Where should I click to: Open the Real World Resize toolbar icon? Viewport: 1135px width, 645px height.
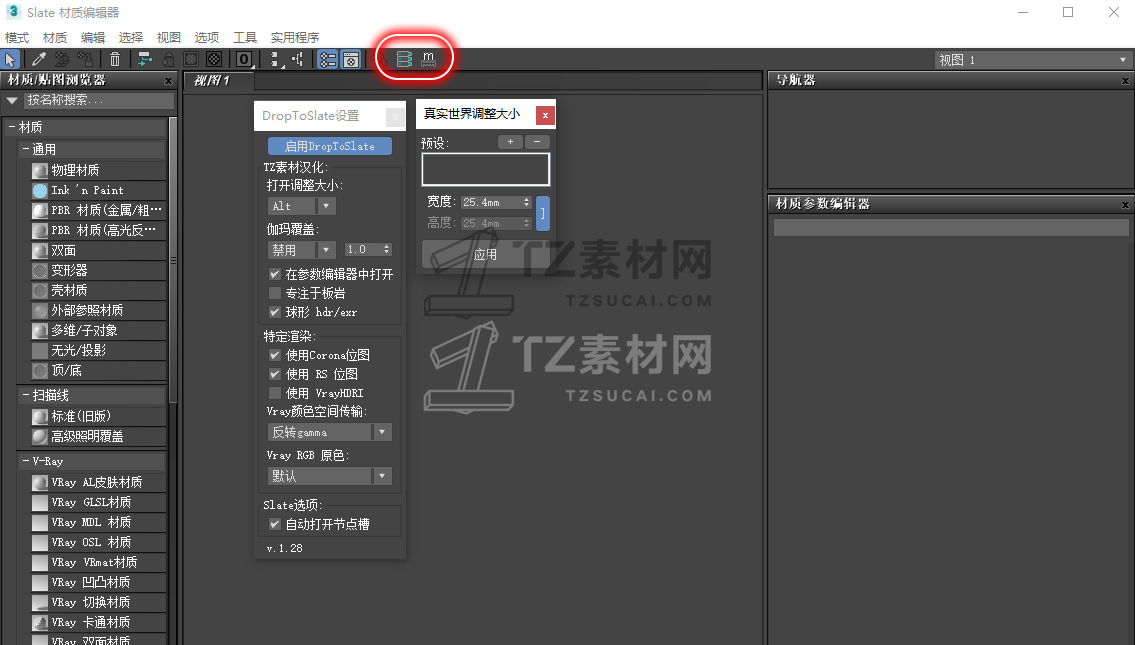pyautogui.click(x=429, y=59)
